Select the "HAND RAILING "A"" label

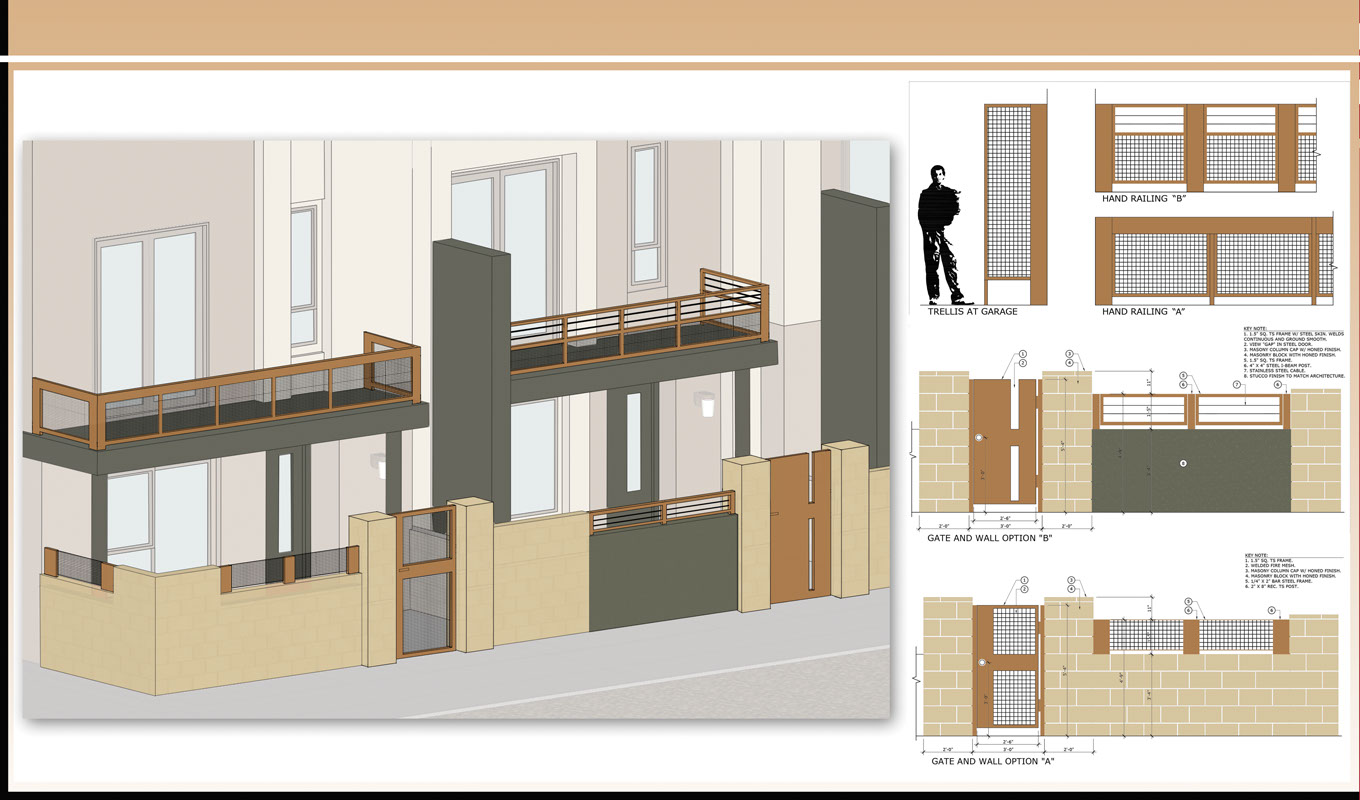pyautogui.click(x=1150, y=312)
